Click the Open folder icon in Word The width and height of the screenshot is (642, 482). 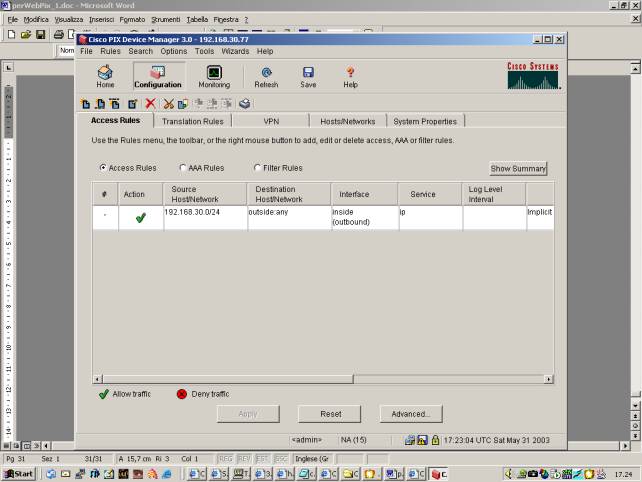coord(26,34)
